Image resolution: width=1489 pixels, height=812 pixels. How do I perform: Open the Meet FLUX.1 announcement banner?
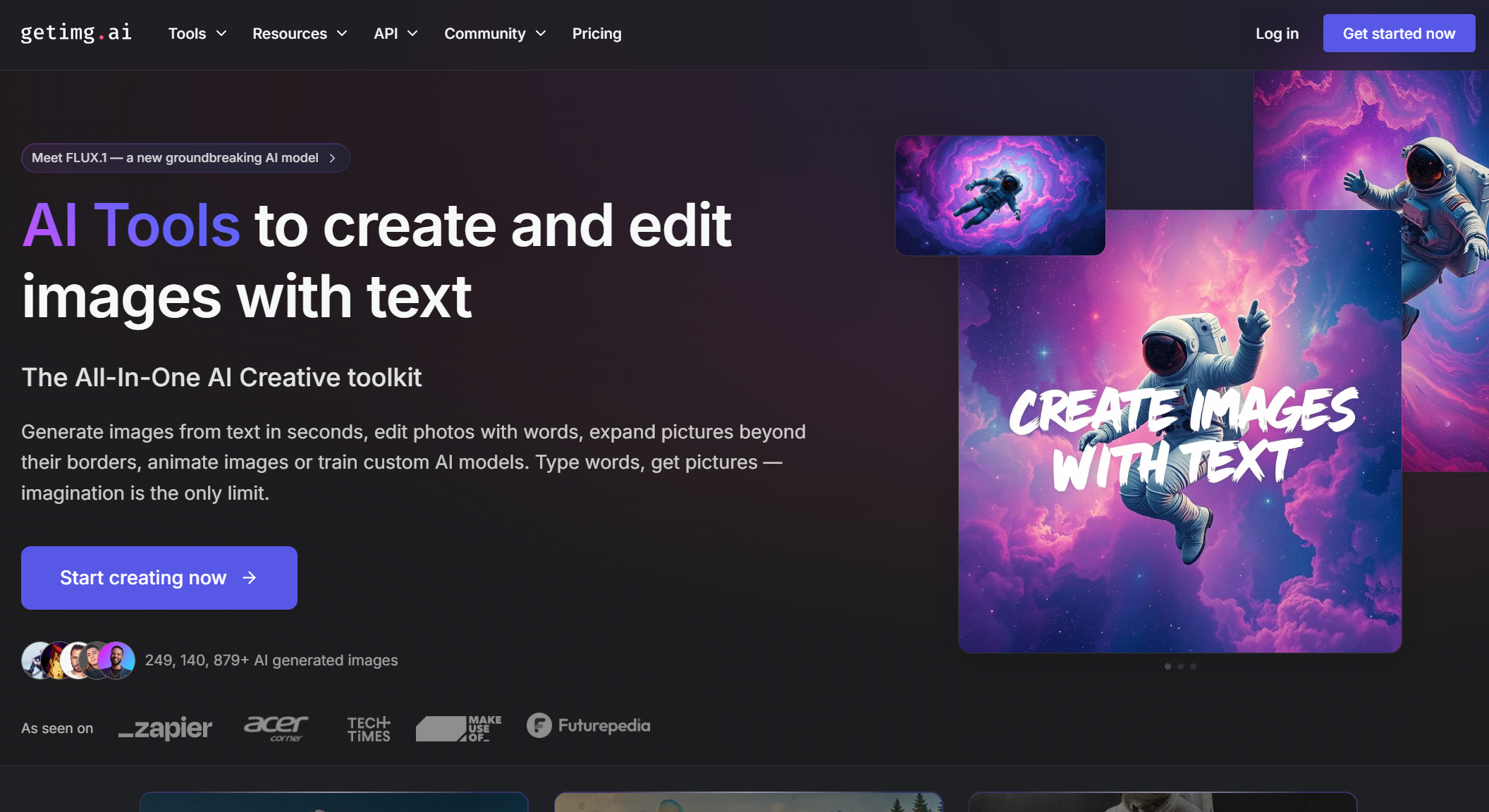(185, 158)
